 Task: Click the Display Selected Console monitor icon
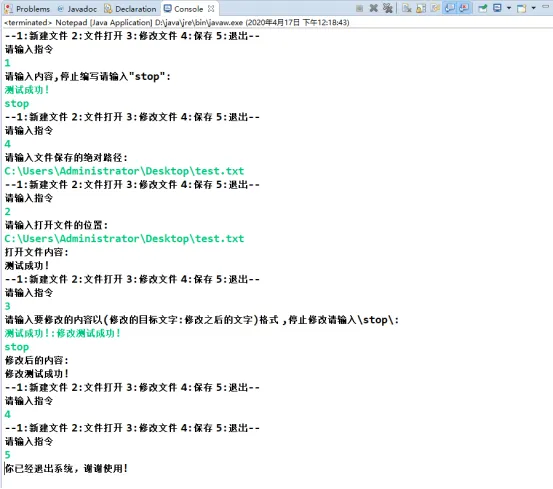click(x=497, y=8)
